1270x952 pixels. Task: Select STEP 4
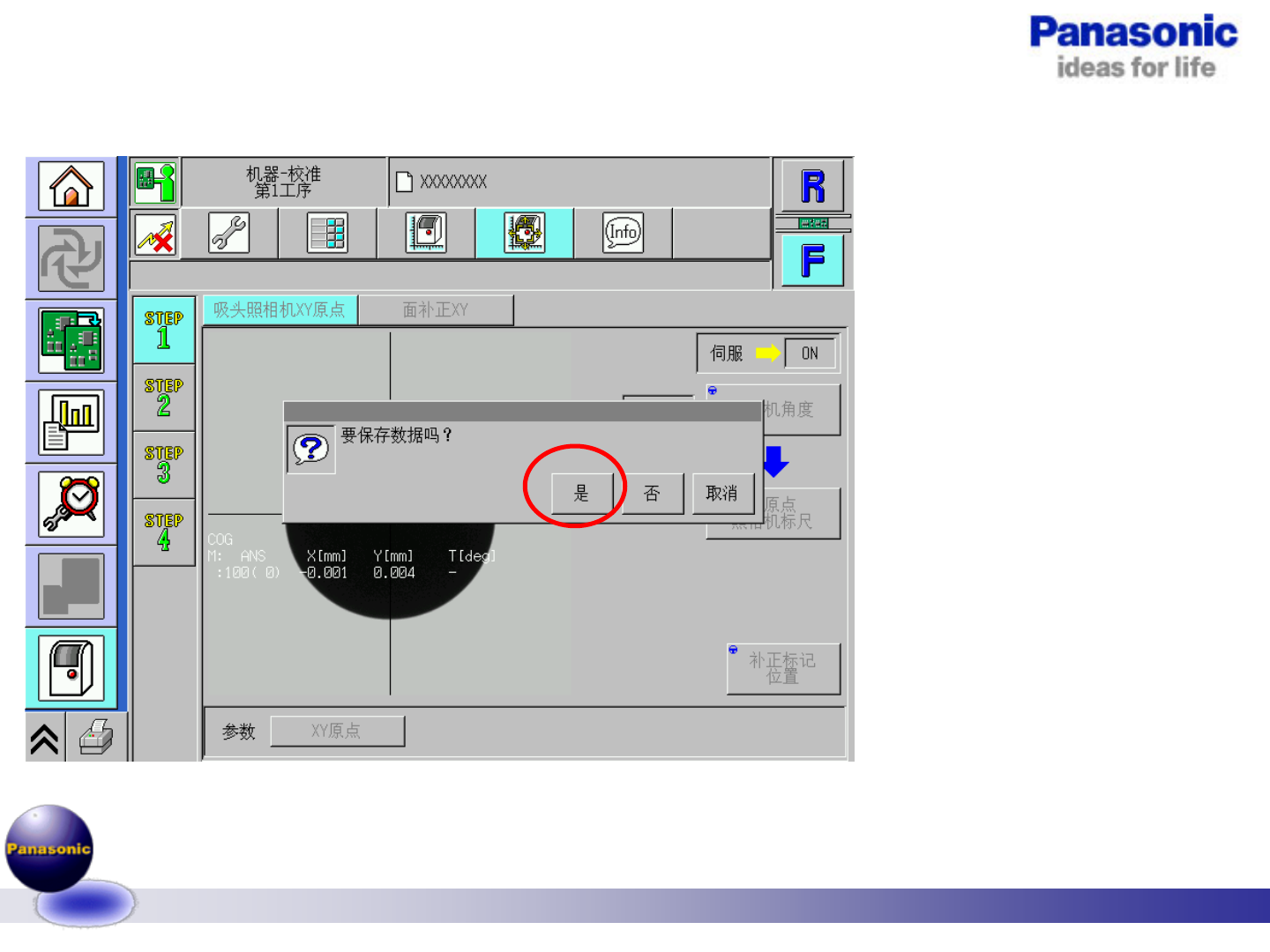pos(164,532)
